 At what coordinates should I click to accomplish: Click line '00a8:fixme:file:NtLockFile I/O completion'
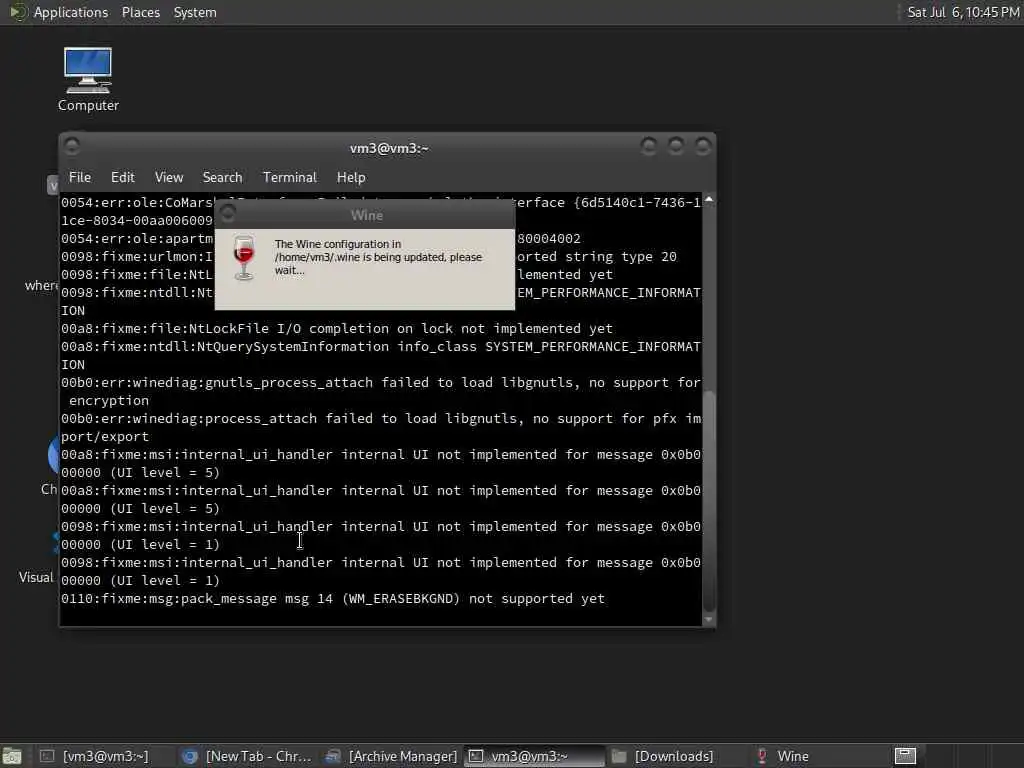click(x=337, y=328)
